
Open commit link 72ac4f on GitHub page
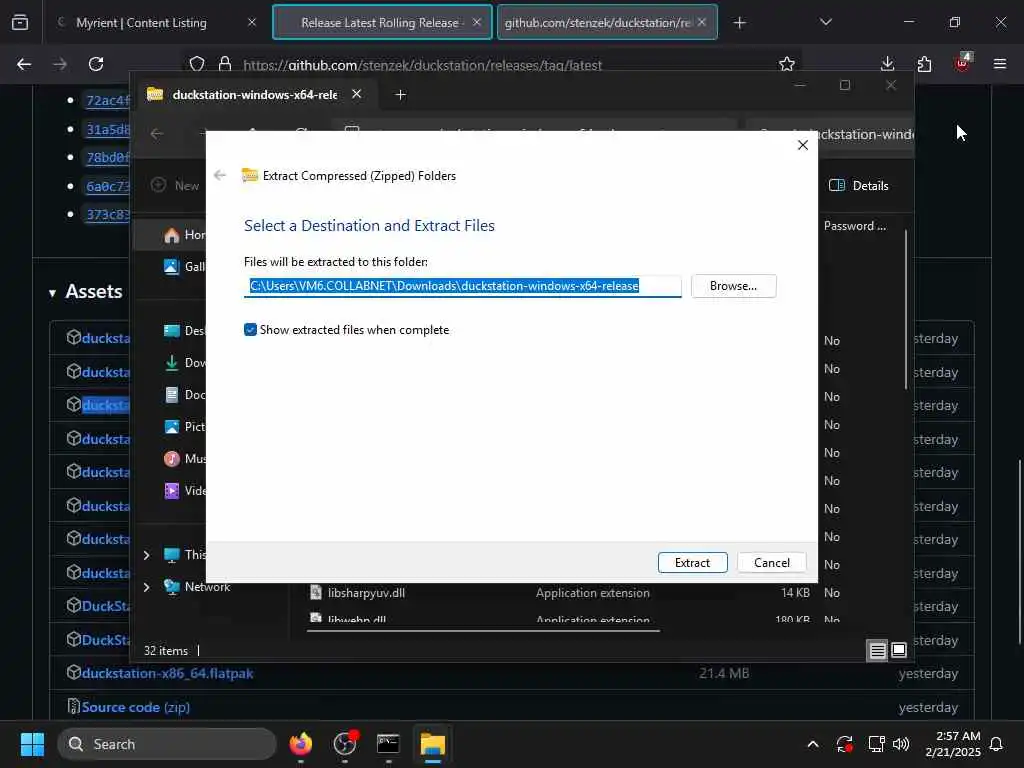coord(108,100)
